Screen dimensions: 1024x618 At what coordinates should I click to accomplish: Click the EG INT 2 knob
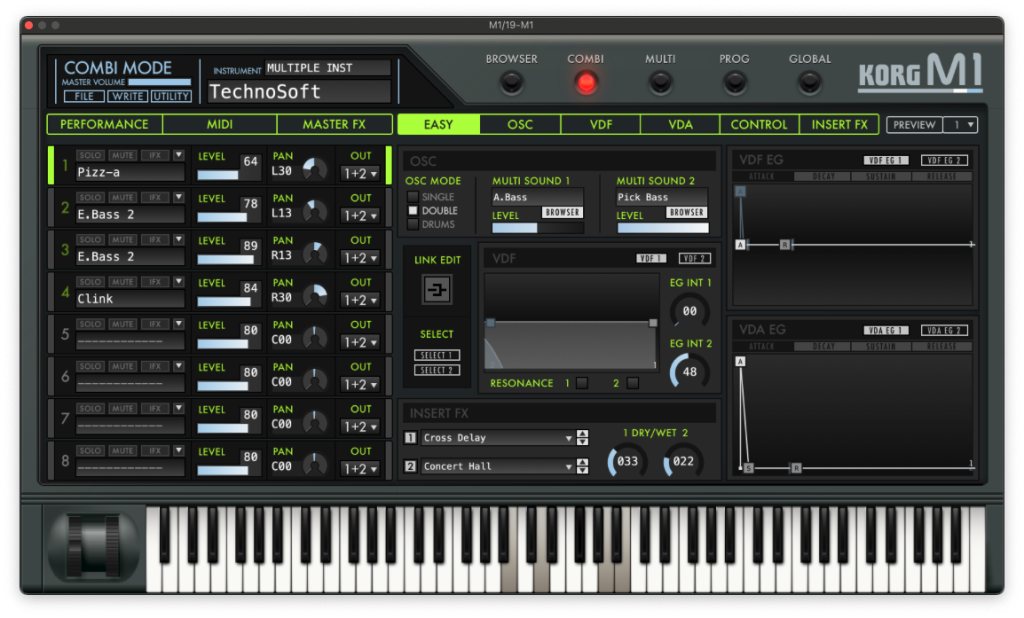(689, 372)
